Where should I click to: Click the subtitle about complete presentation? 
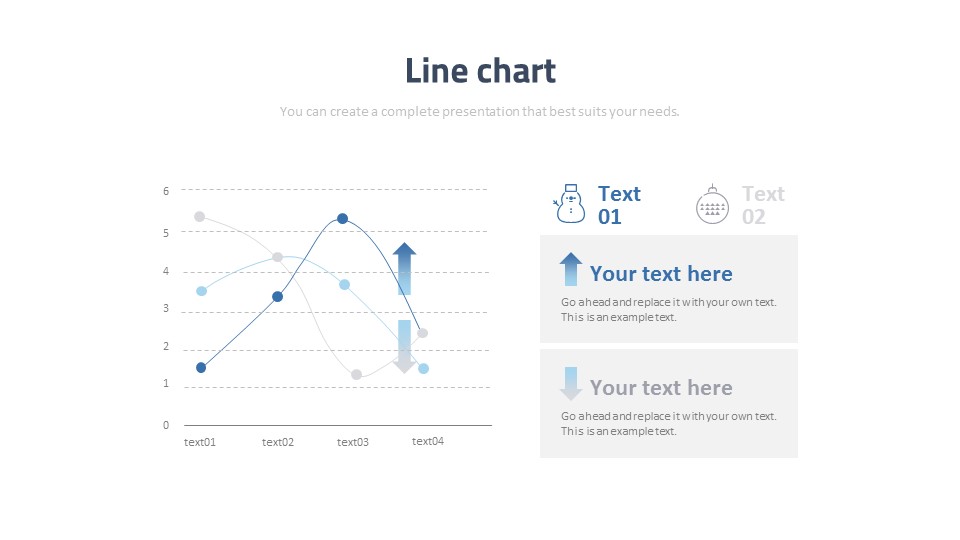point(479,111)
